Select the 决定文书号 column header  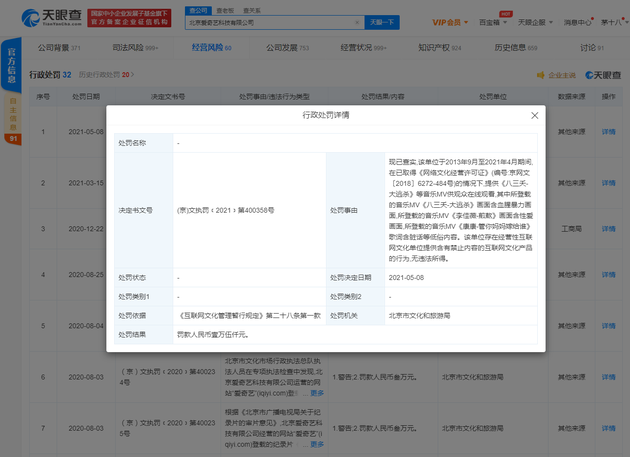pyautogui.click(x=168, y=96)
